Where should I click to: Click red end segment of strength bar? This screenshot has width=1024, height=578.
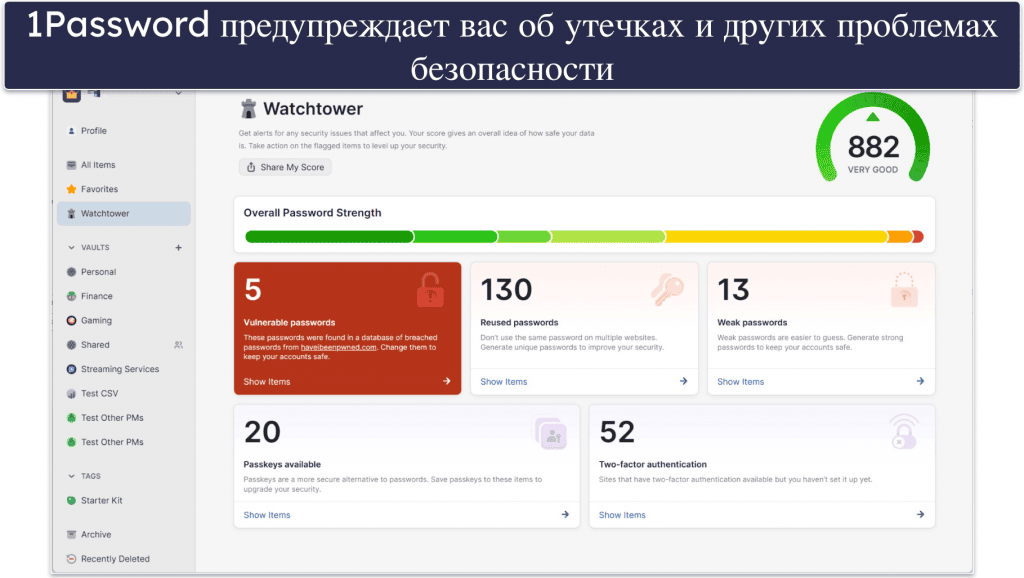pyautogui.click(x=918, y=236)
